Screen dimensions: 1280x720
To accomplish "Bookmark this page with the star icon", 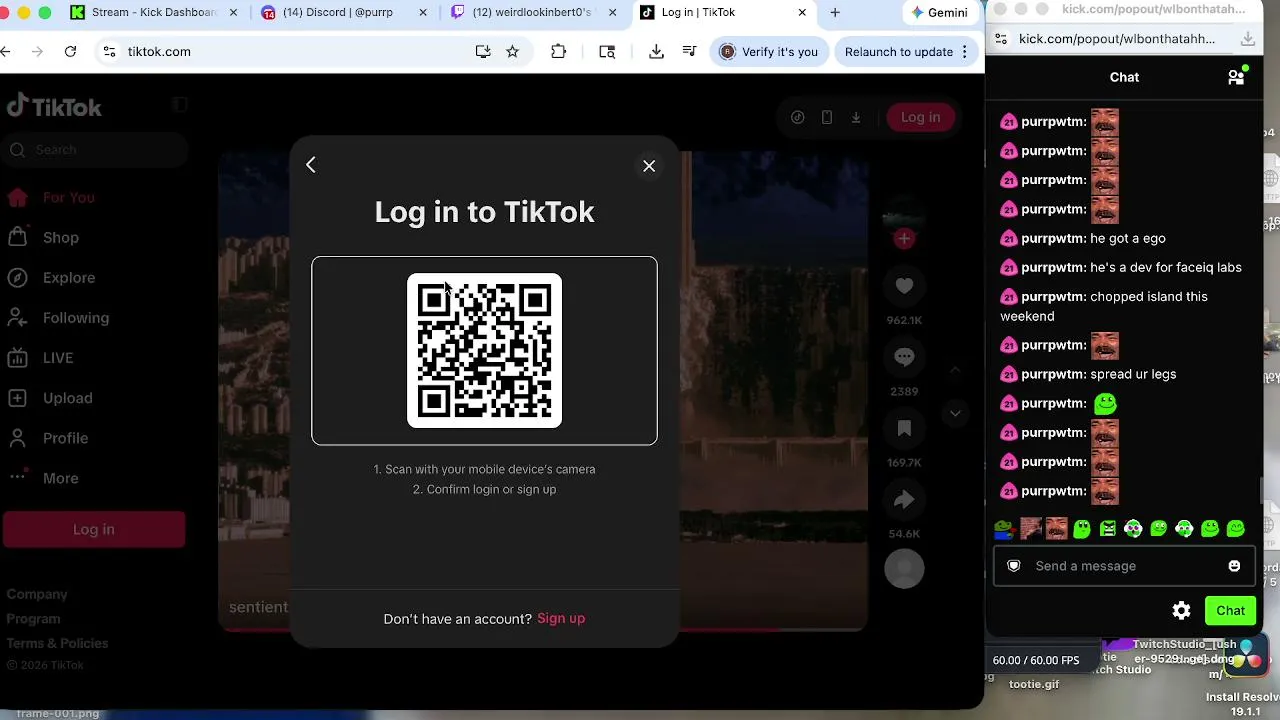I will (x=513, y=51).
